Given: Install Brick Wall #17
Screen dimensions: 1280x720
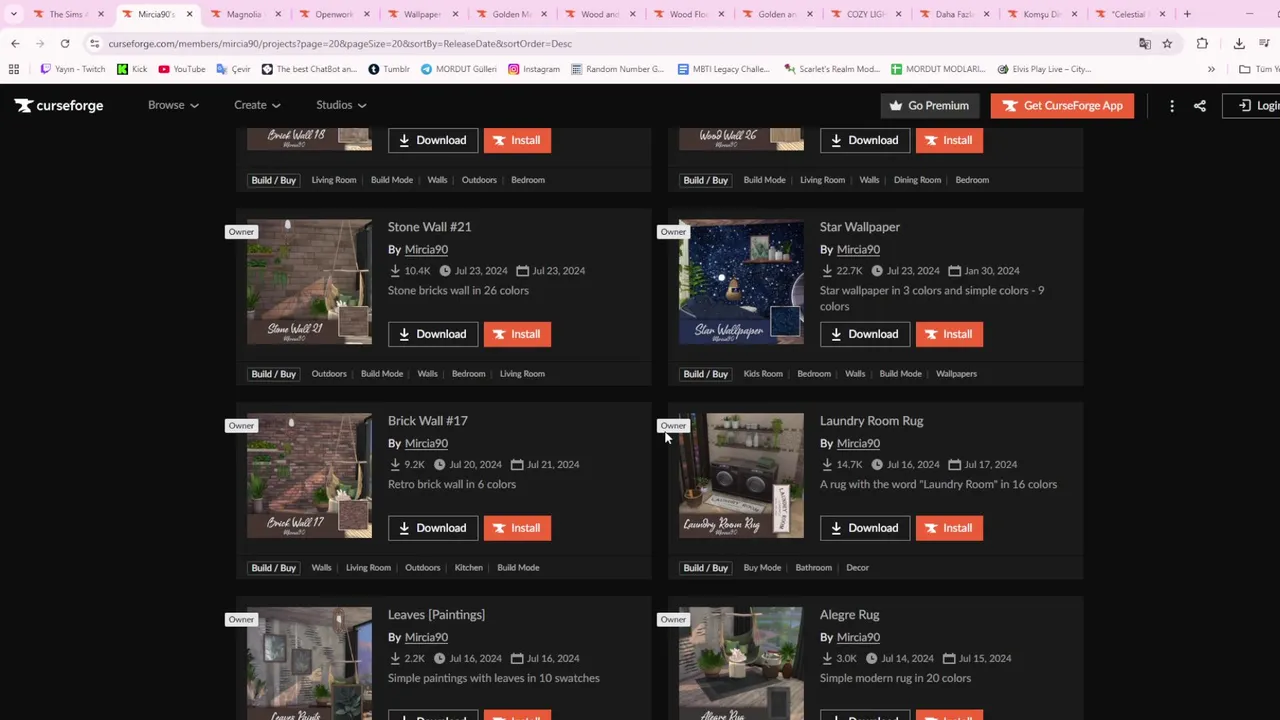Looking at the screenshot, I should 517,528.
